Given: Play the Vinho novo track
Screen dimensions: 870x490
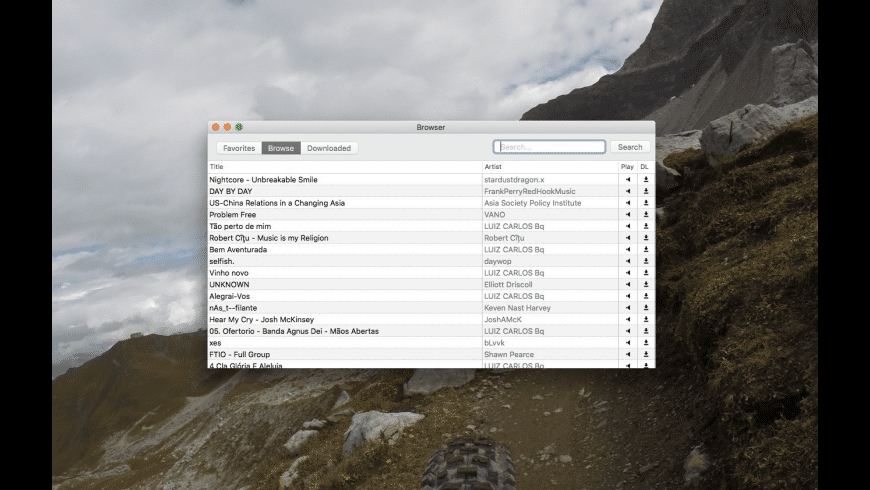Looking at the screenshot, I should click(x=628, y=272).
